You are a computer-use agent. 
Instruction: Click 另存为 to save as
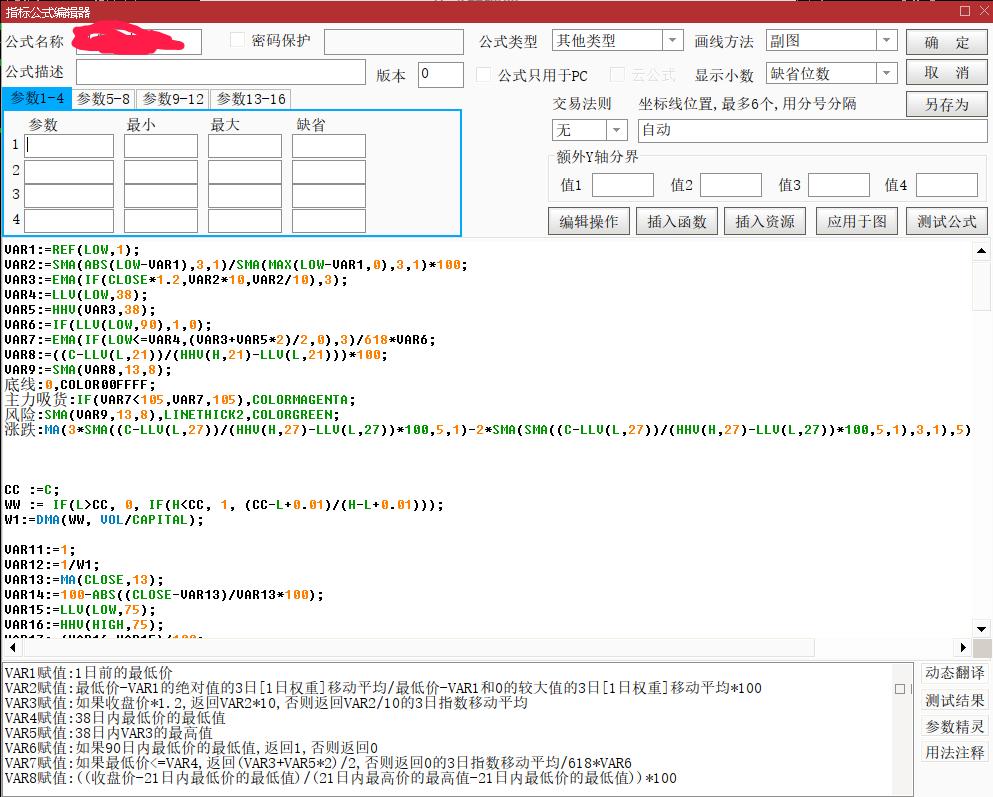click(x=944, y=103)
